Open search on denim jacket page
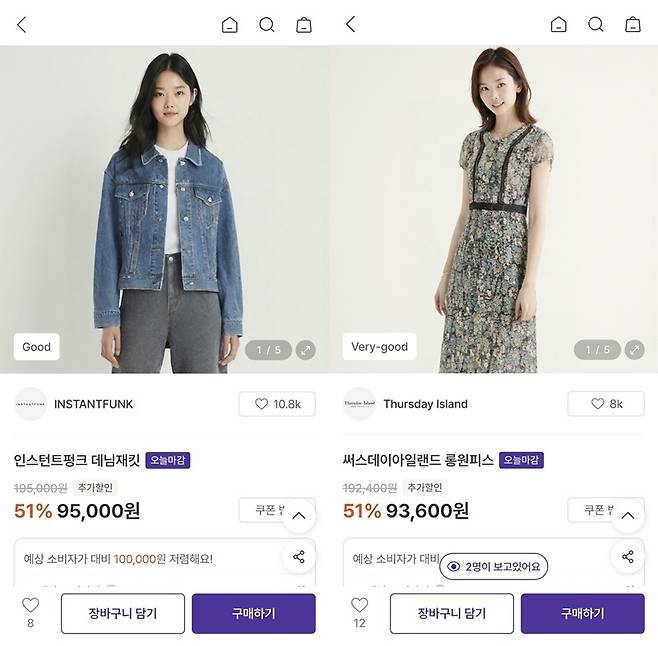 click(x=266, y=25)
